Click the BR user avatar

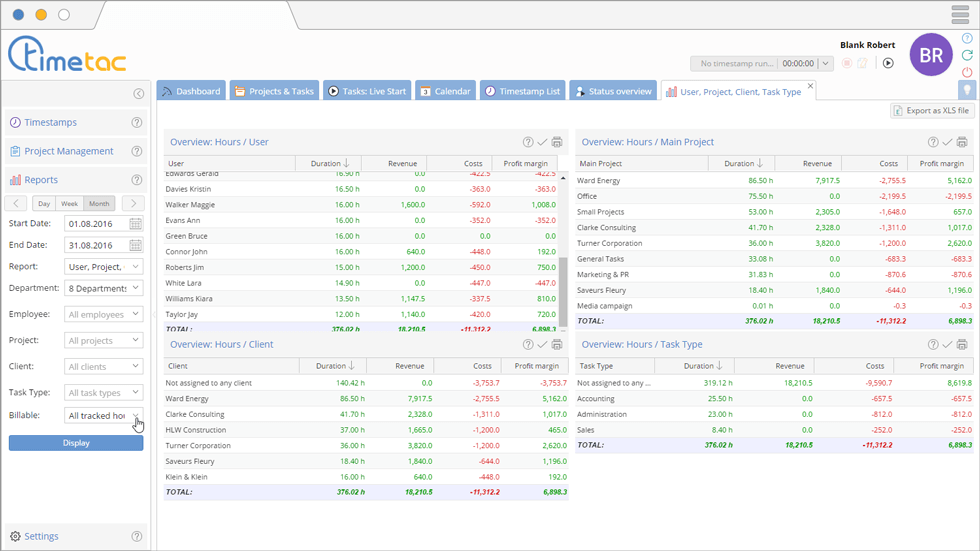pyautogui.click(x=931, y=55)
